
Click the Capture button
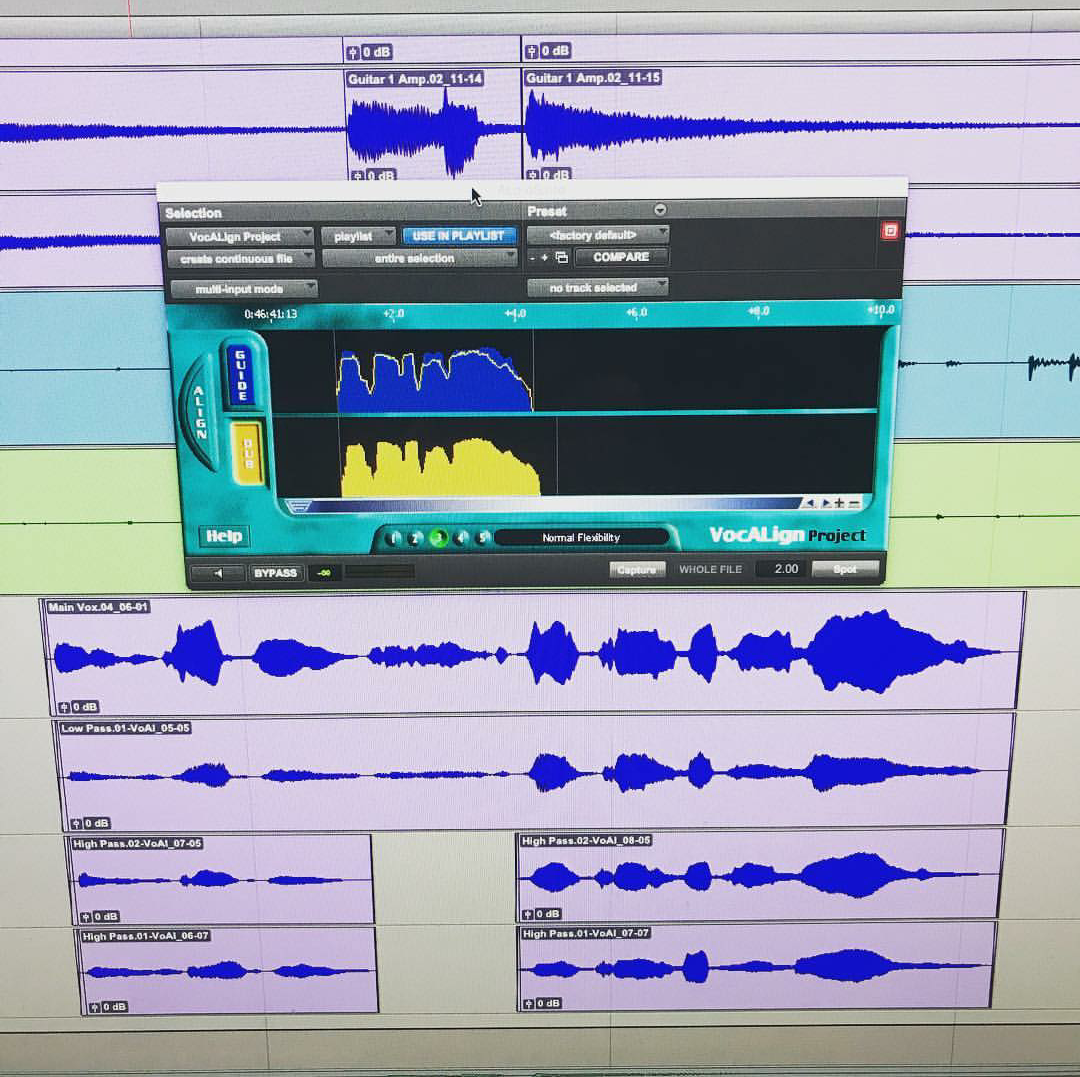pos(637,569)
